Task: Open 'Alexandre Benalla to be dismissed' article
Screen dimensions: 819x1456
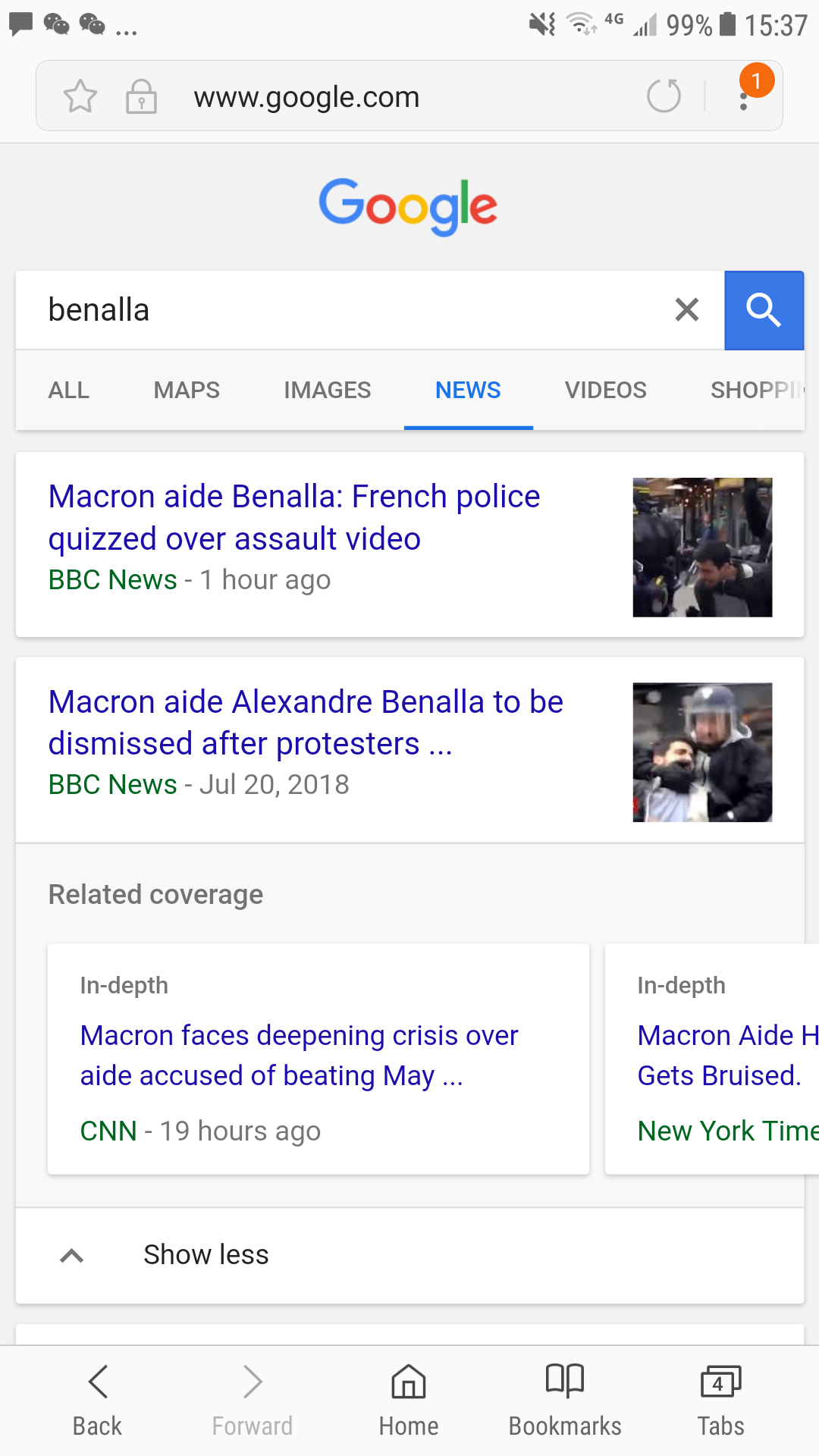Action: (x=306, y=723)
